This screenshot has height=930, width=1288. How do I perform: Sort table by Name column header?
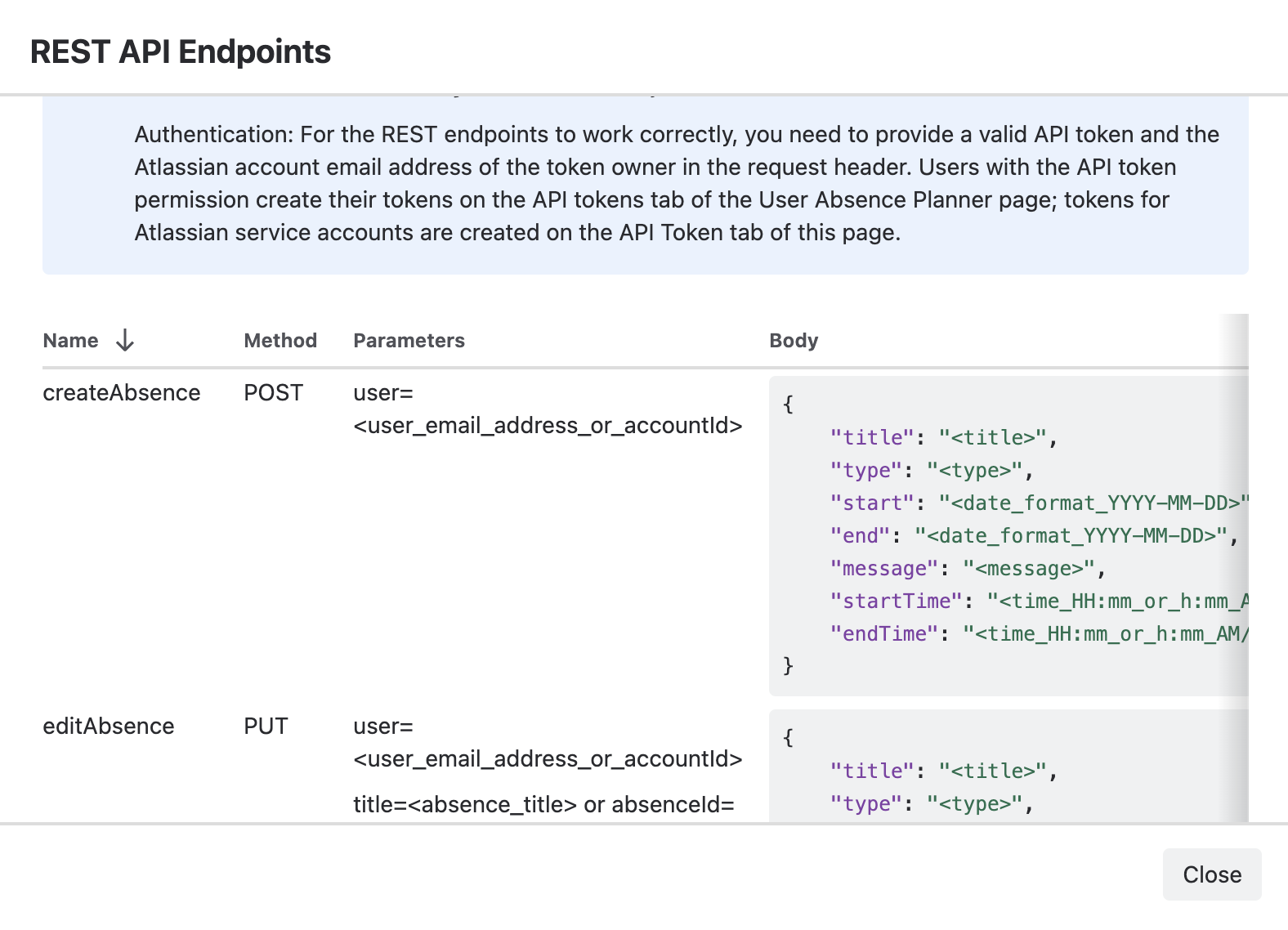pyautogui.click(x=70, y=341)
